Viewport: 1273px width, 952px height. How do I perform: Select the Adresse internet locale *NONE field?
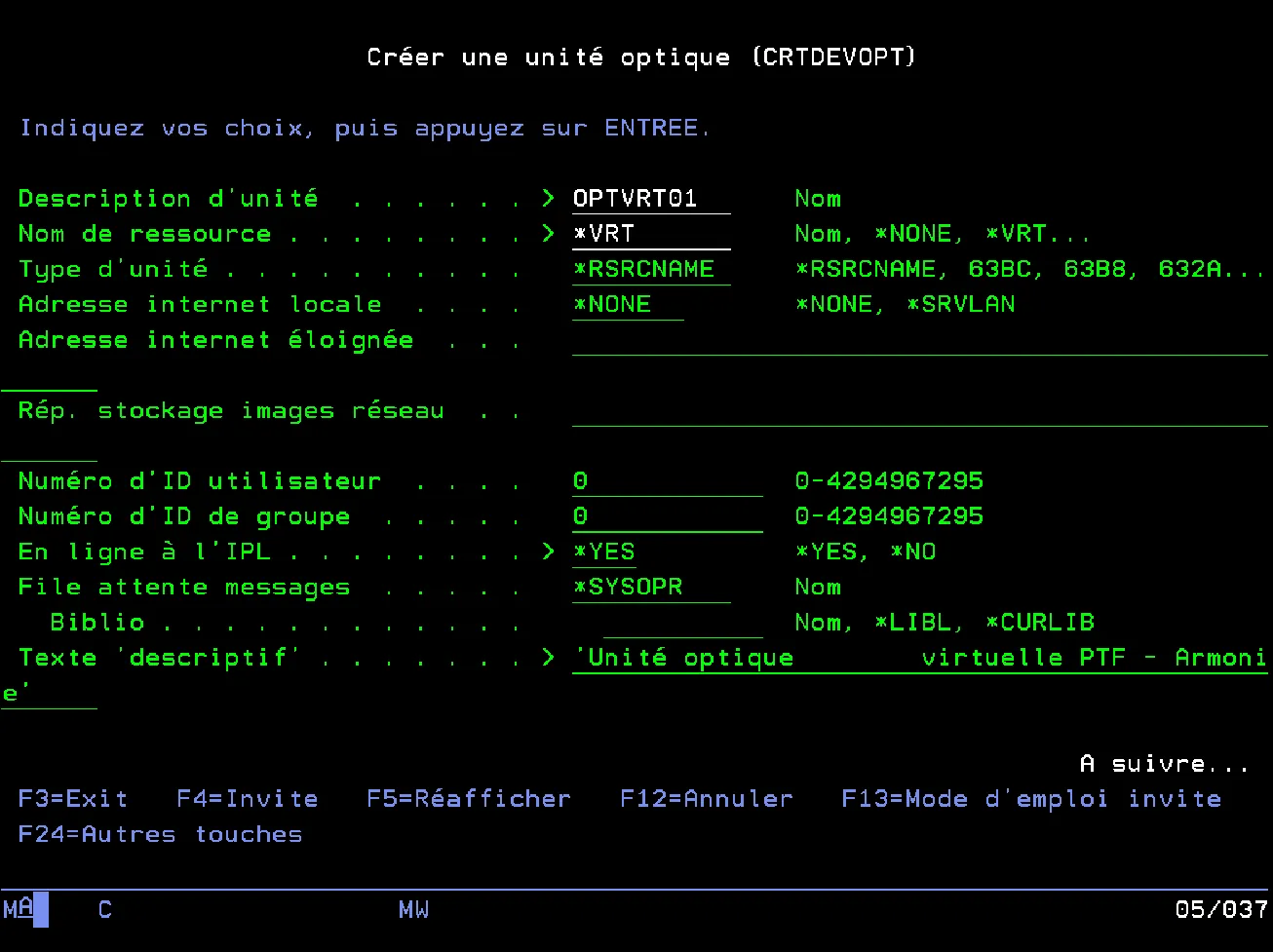(628, 304)
